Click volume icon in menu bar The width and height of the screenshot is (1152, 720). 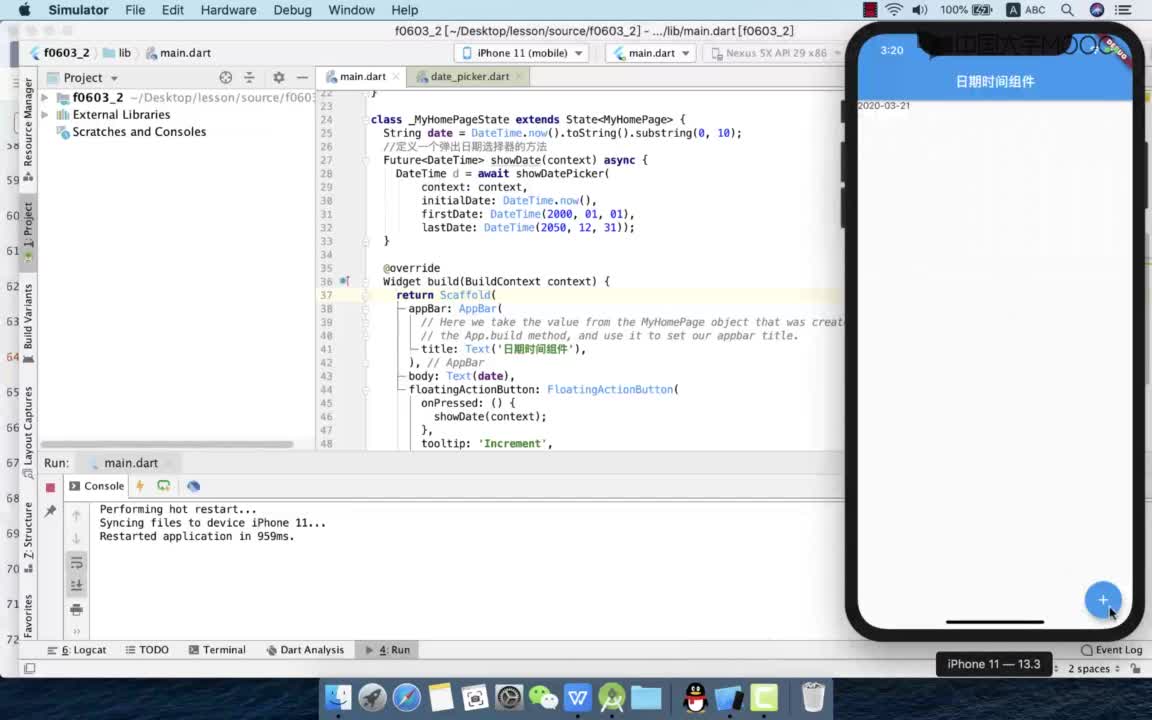click(920, 10)
